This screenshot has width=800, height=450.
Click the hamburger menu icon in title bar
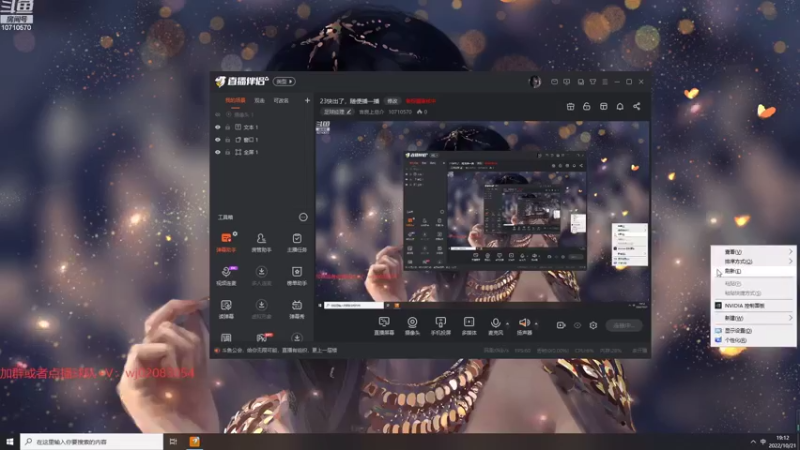605,82
